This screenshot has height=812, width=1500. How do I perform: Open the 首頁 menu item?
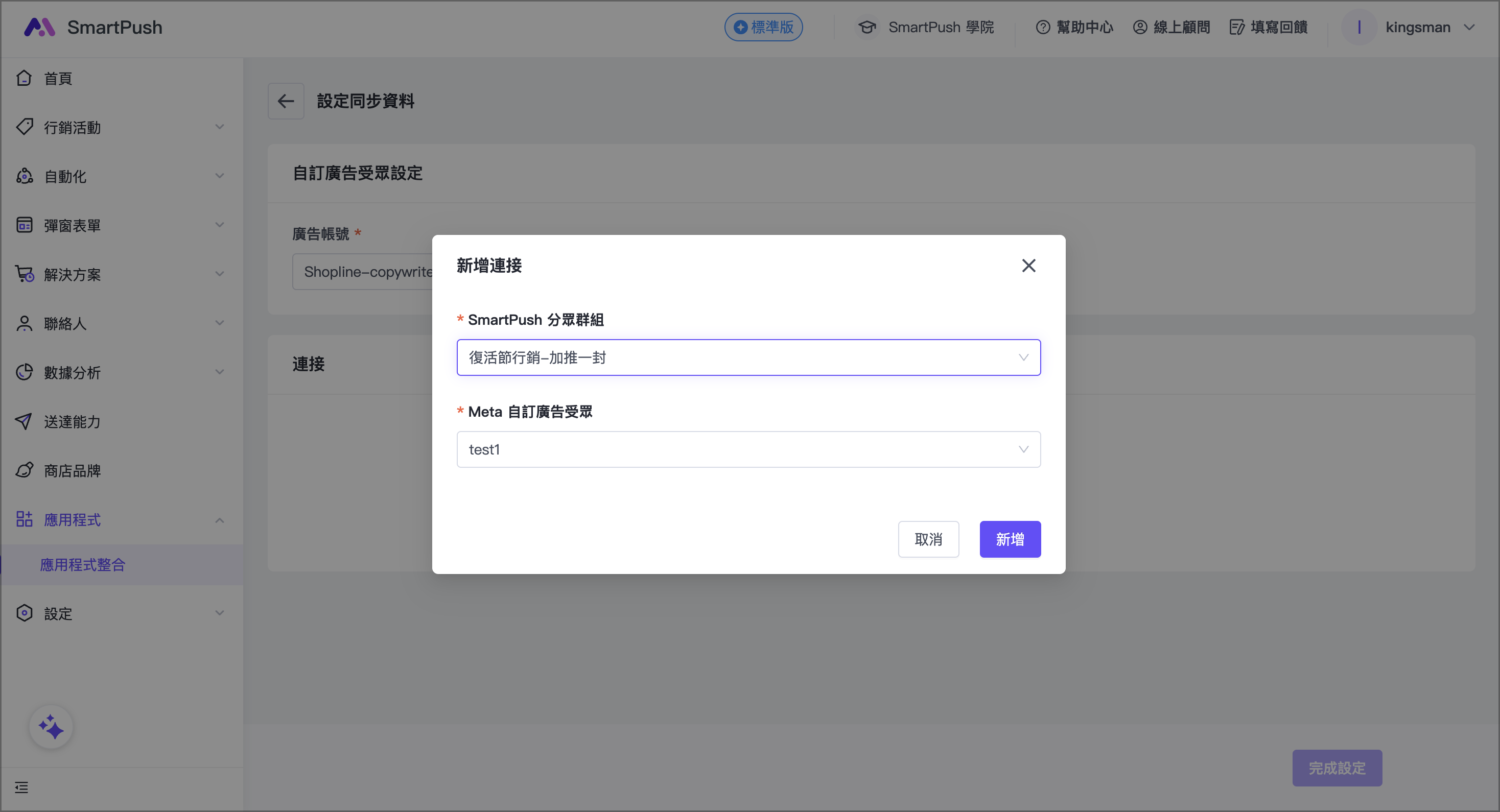tap(122, 78)
